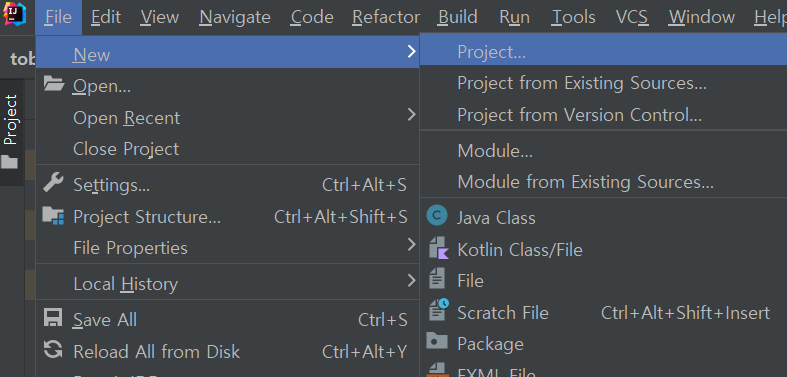Click the Java Class icon
This screenshot has height=377, width=787.
(437, 216)
